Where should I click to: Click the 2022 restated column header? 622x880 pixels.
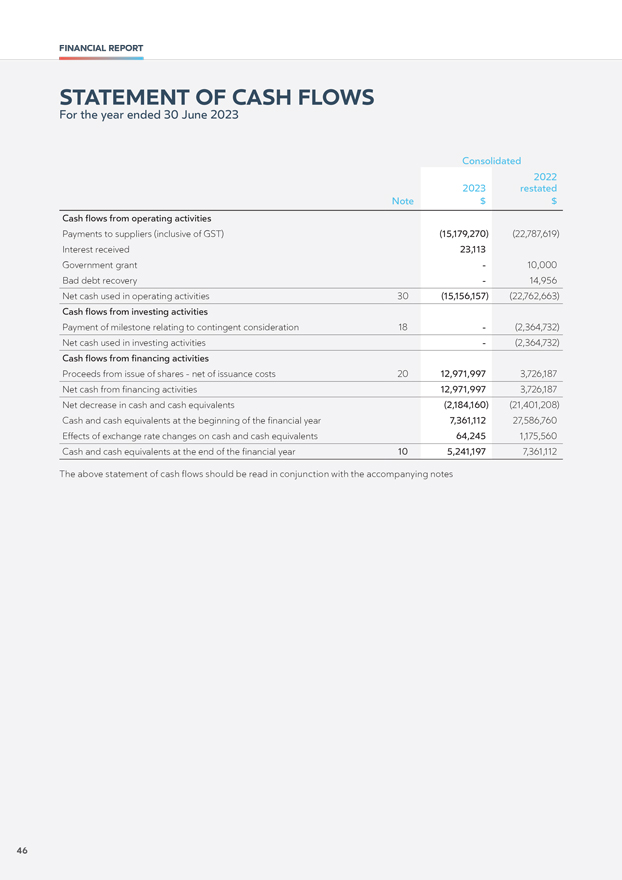pyautogui.click(x=538, y=189)
